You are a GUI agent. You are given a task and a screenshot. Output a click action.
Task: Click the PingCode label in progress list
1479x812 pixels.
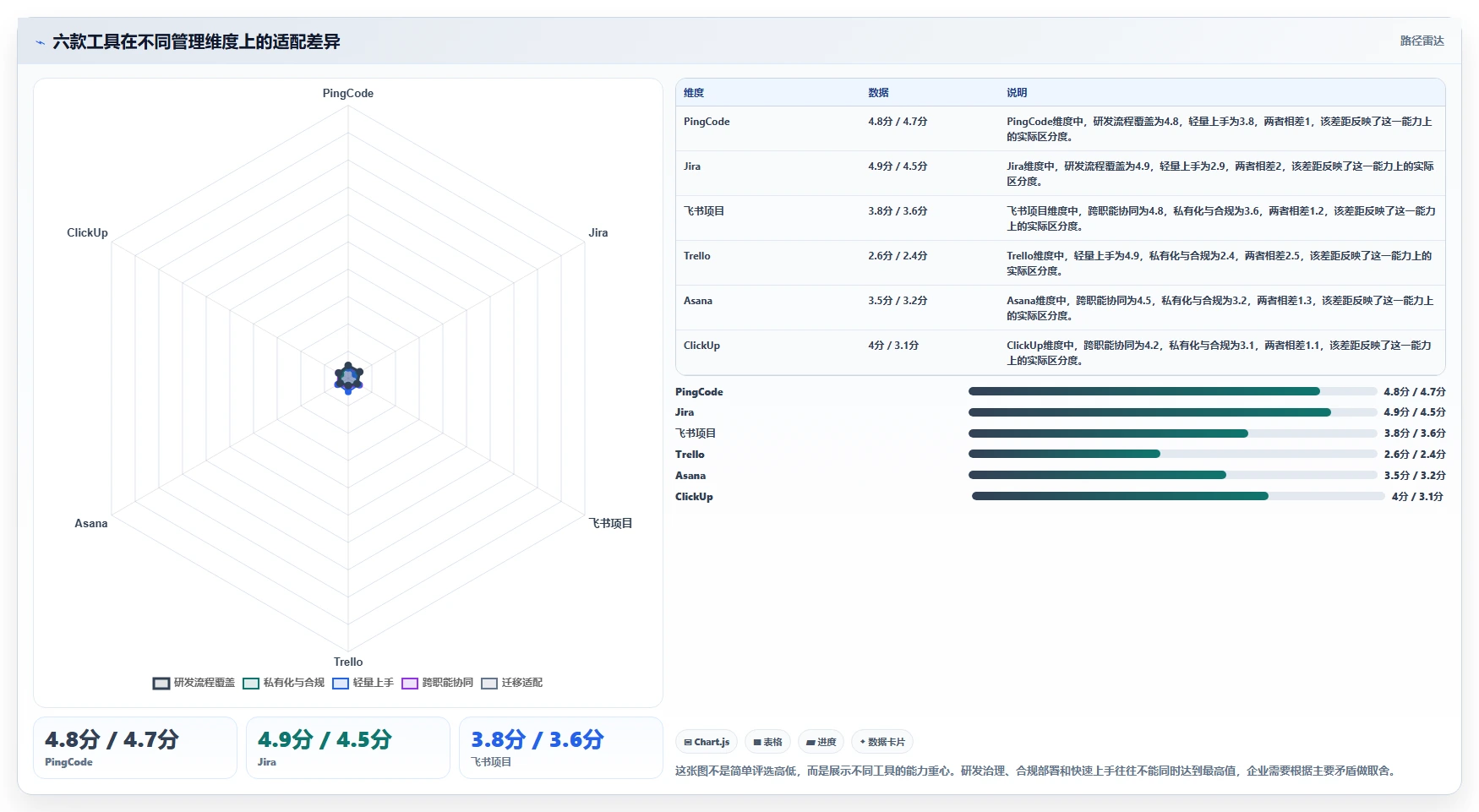[699, 392]
